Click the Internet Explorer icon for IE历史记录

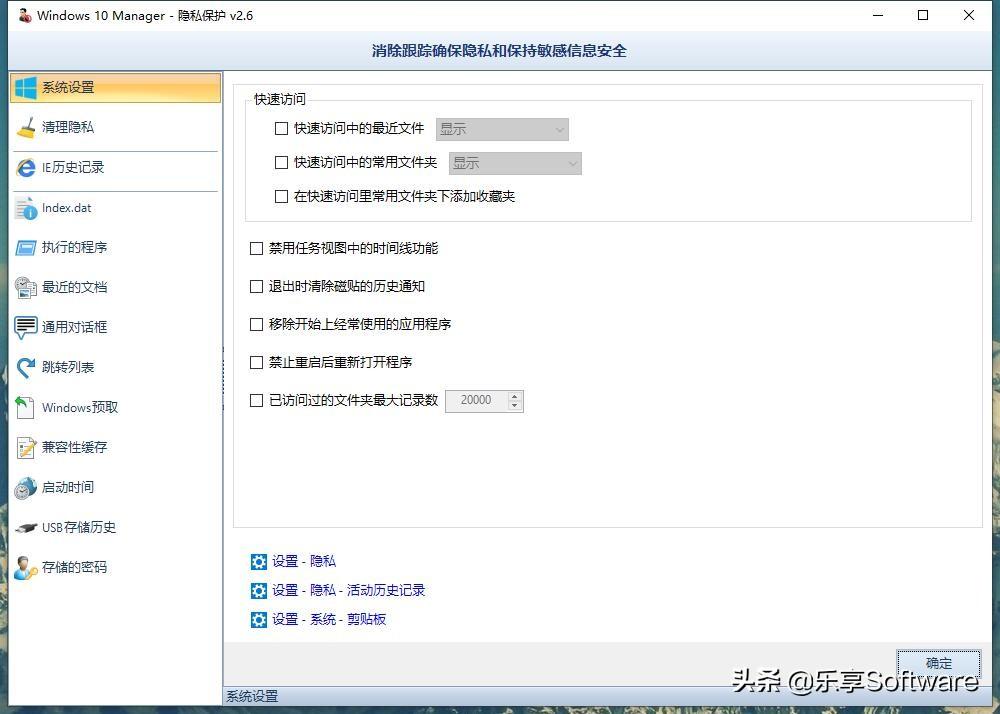pyautogui.click(x=26, y=168)
